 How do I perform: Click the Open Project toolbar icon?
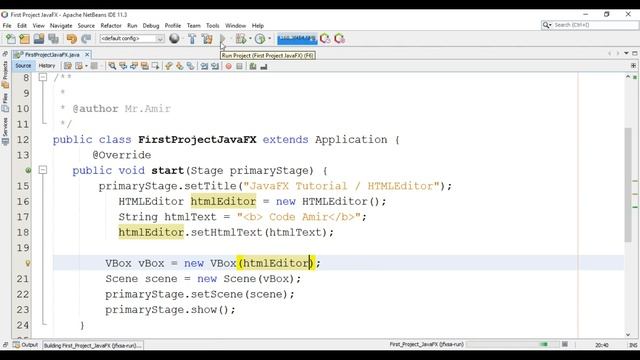tap(39, 39)
